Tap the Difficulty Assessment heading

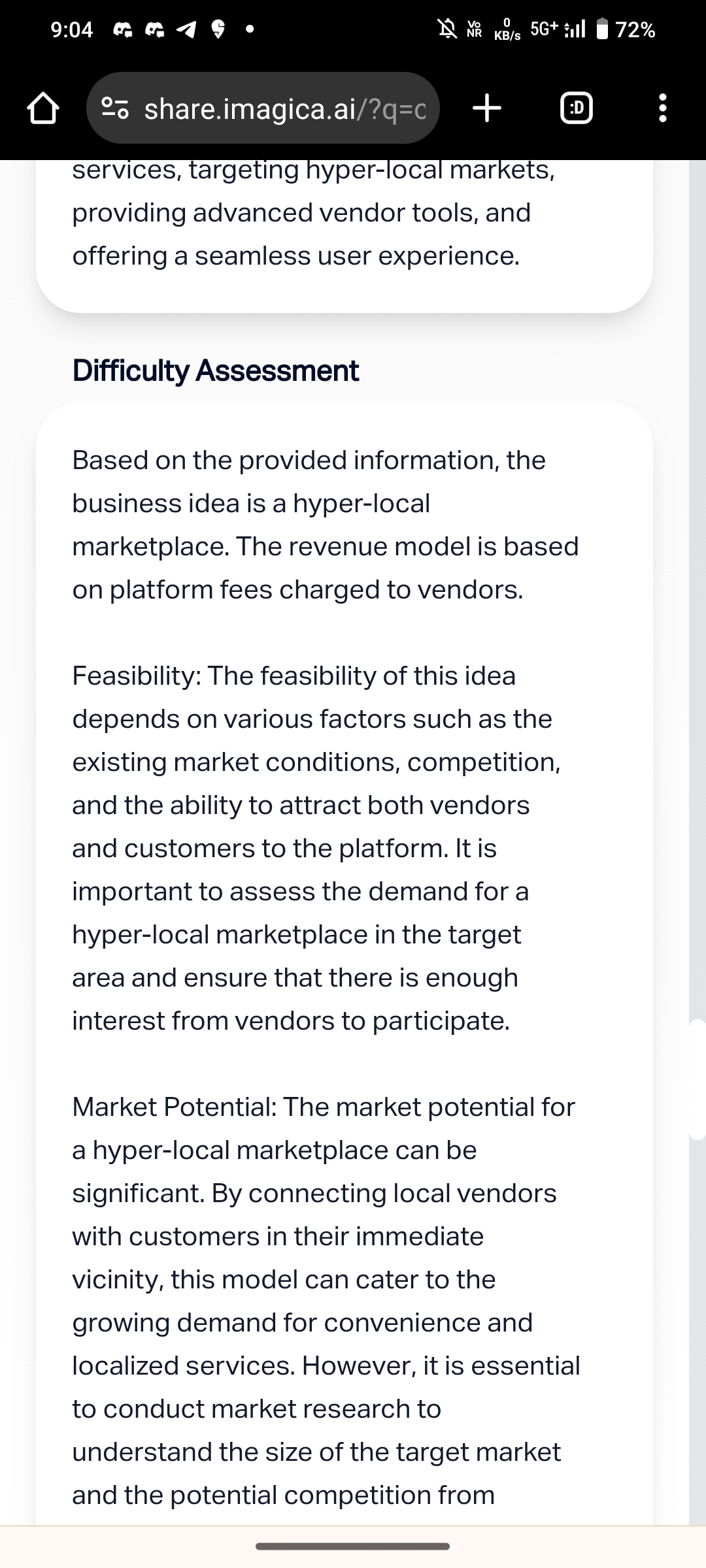point(216,370)
